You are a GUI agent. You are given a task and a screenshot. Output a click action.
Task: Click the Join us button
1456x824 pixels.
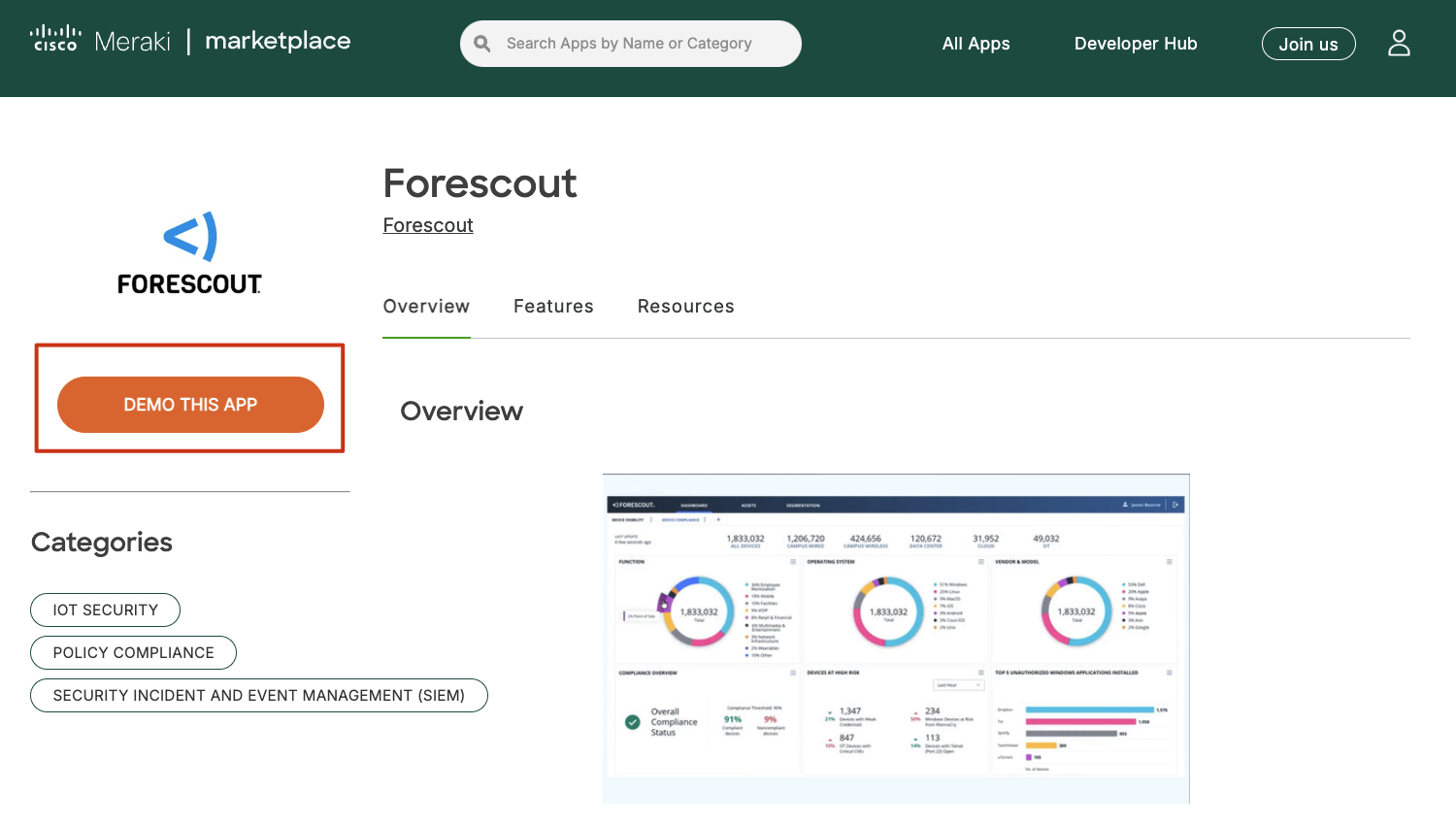1308,43
